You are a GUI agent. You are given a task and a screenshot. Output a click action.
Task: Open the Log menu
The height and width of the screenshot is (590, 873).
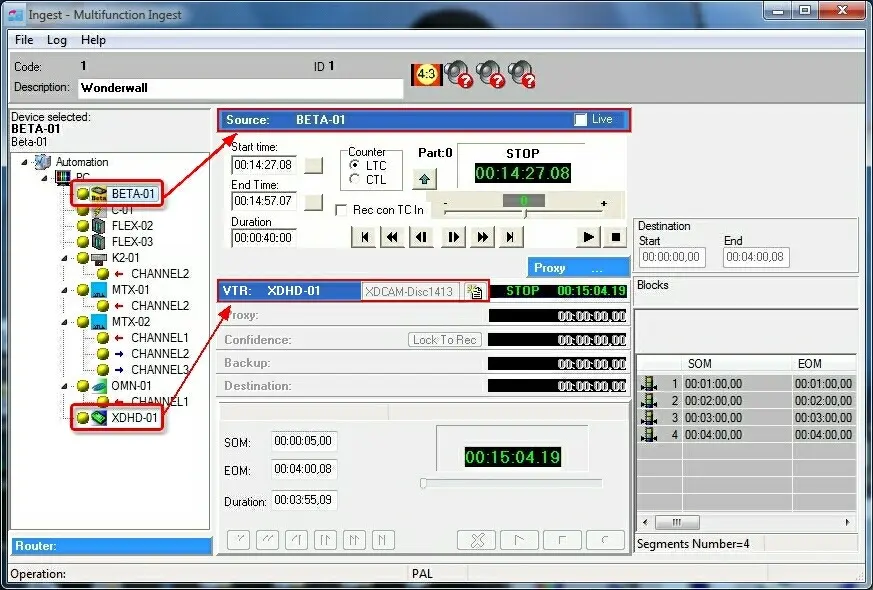pyautogui.click(x=57, y=40)
